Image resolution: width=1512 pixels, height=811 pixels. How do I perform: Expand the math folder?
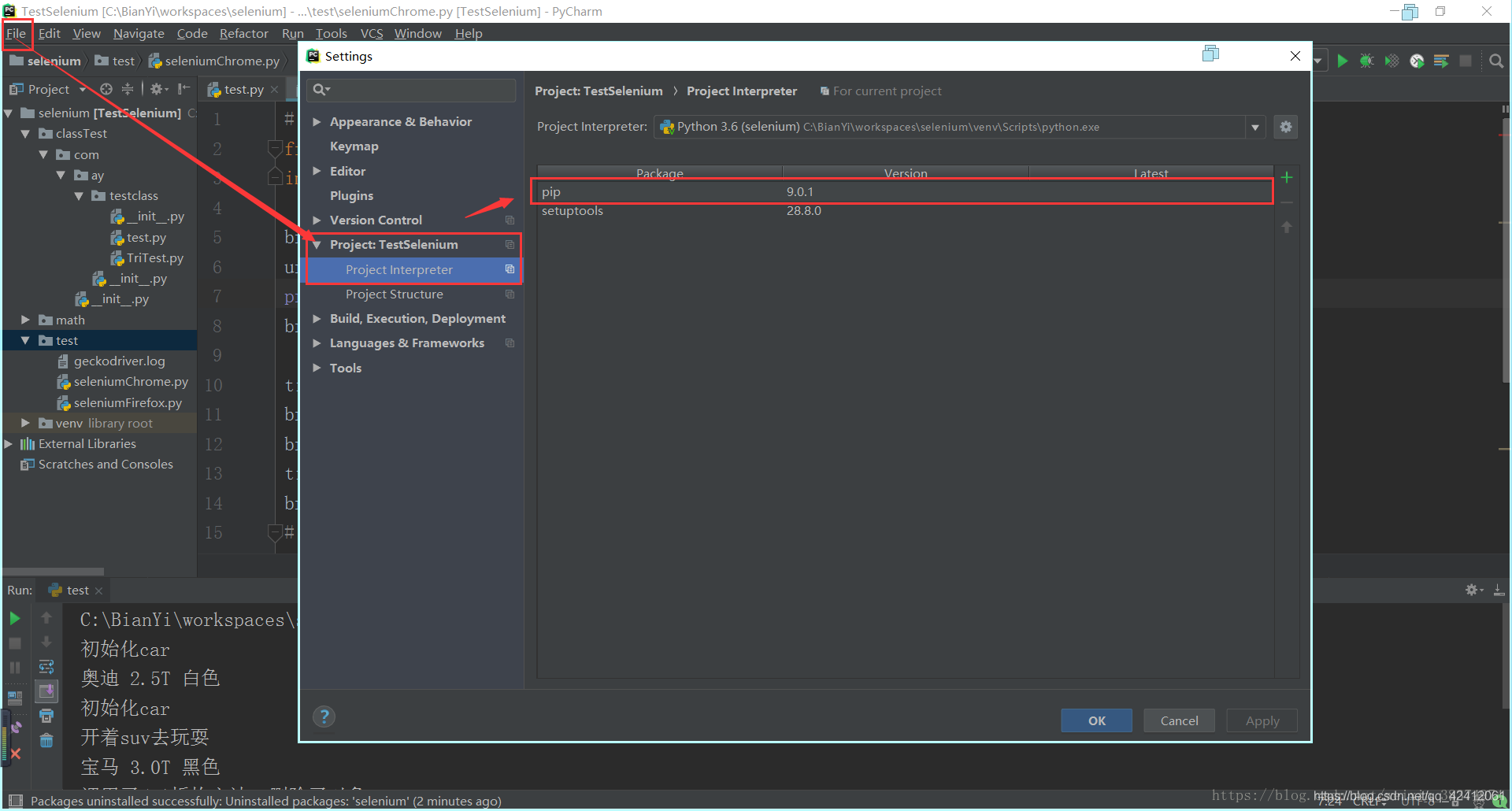point(25,320)
